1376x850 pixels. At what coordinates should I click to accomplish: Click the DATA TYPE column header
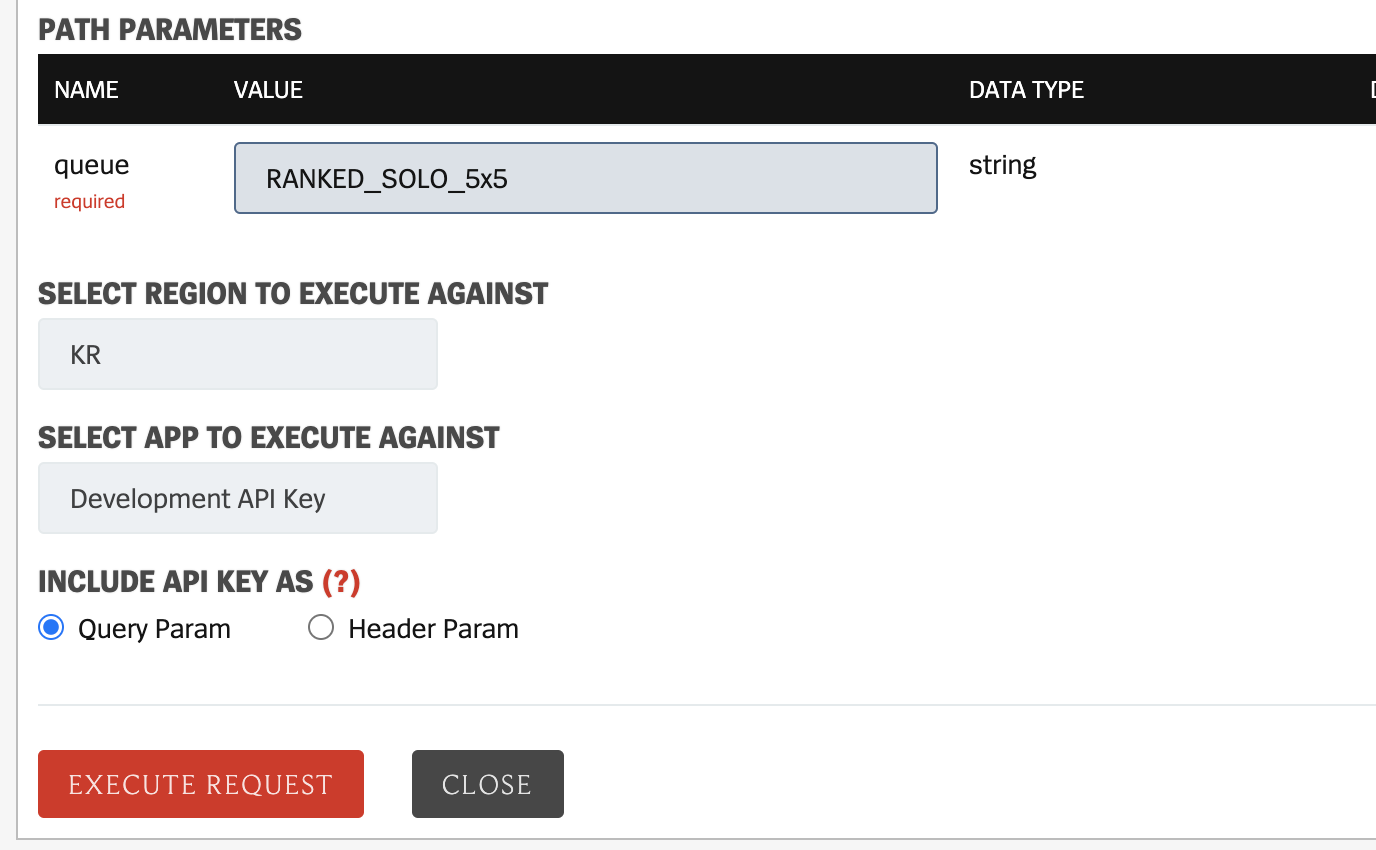pos(1026,90)
